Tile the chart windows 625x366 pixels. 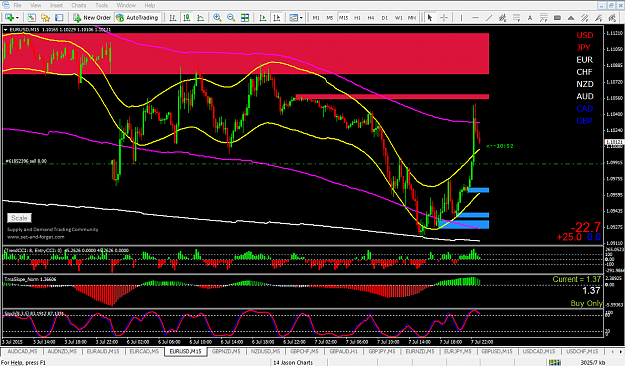pyautogui.click(x=245, y=18)
